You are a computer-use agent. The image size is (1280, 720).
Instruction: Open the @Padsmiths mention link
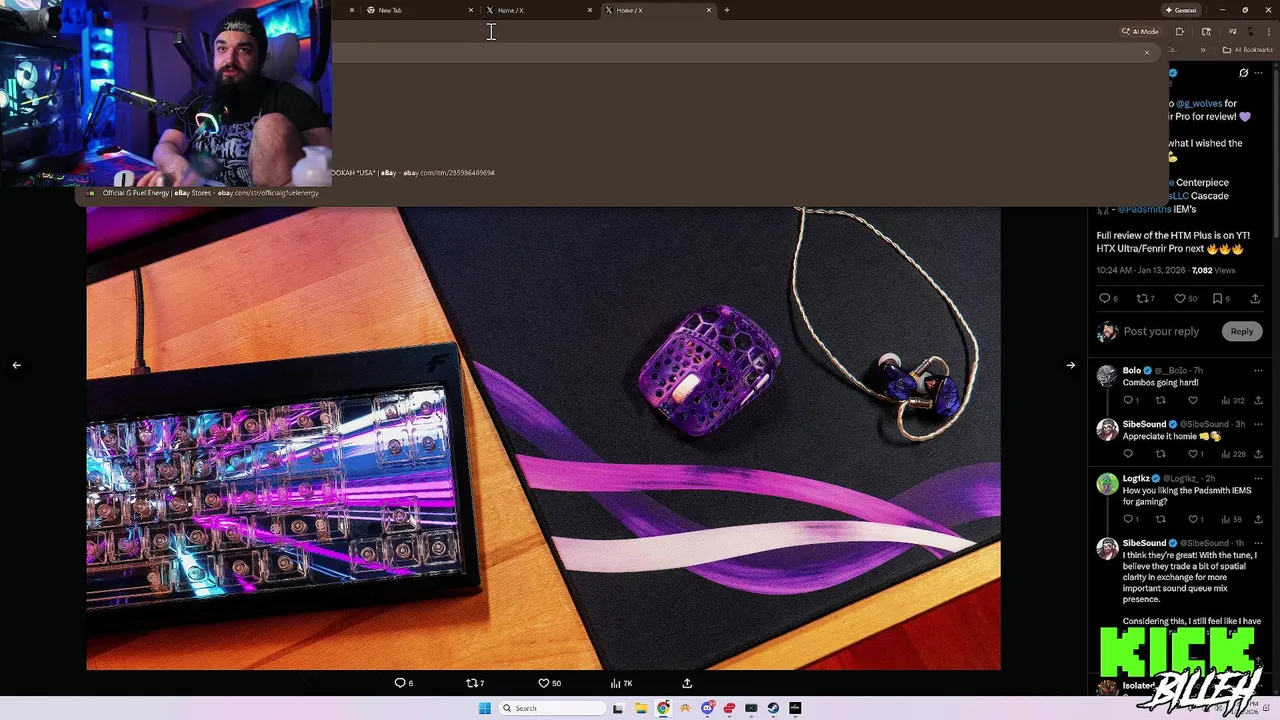tap(1142, 209)
